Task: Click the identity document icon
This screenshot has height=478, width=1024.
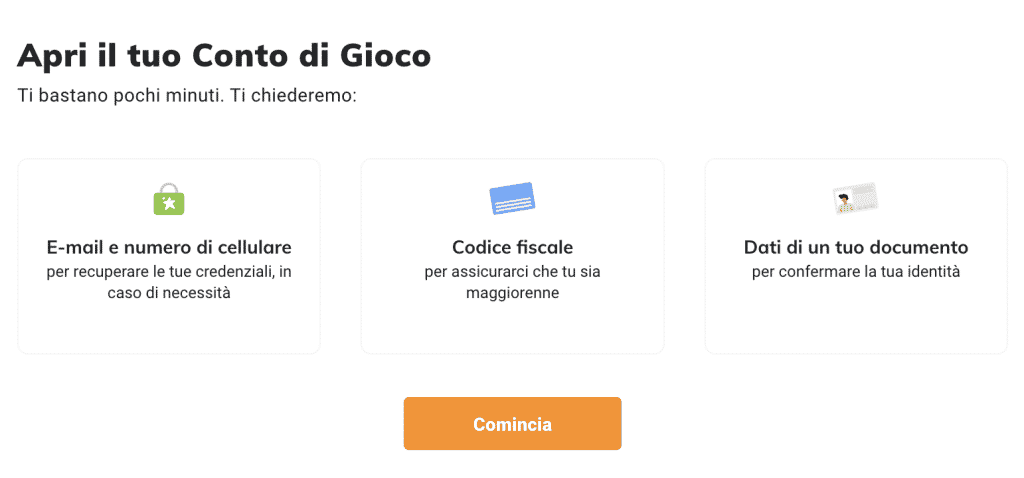Action: pyautogui.click(x=855, y=198)
